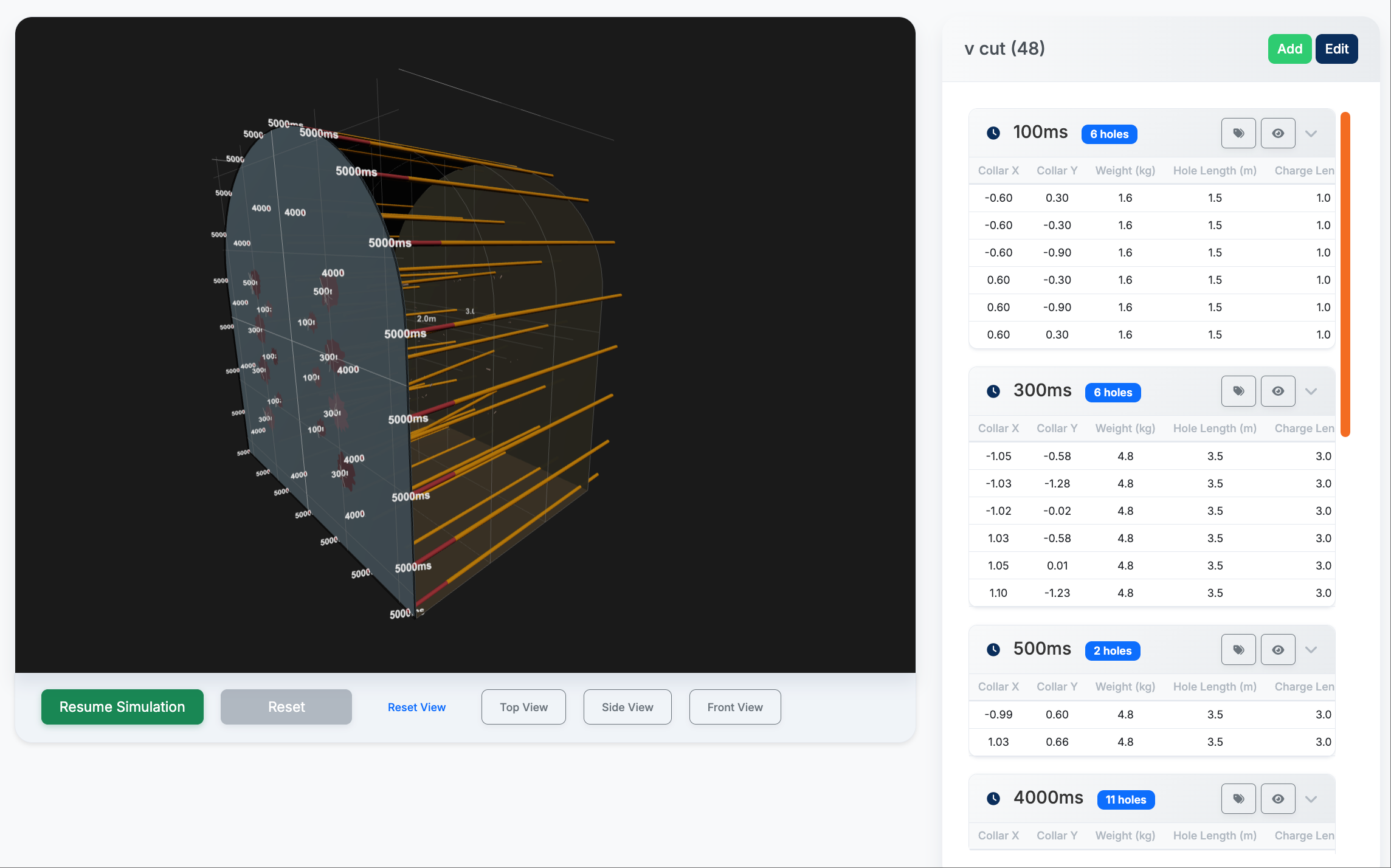Click the clock icon beside 100ms
This screenshot has height=868, width=1391.
click(x=993, y=133)
